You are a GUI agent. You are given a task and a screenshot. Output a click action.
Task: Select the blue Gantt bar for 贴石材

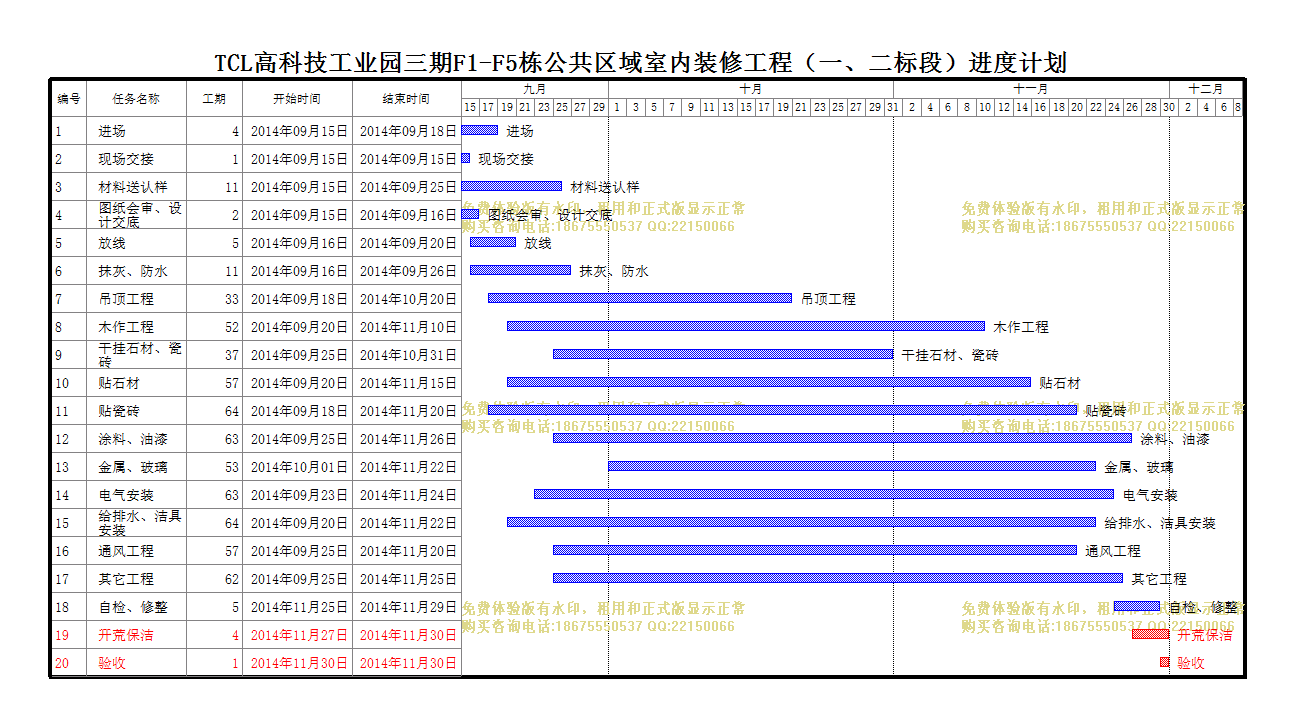(769, 382)
